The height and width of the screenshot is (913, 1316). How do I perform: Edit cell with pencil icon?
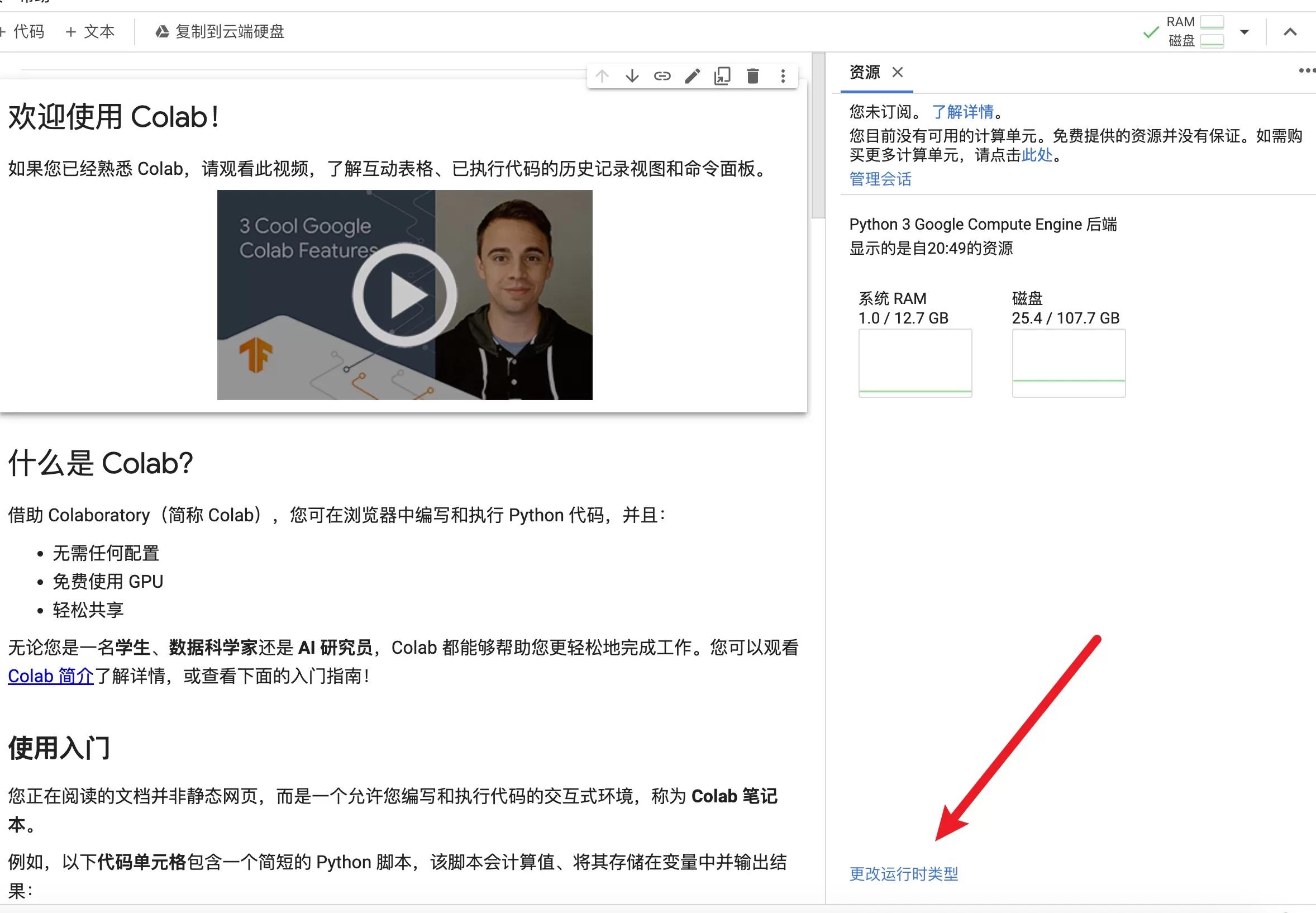pyautogui.click(x=693, y=76)
